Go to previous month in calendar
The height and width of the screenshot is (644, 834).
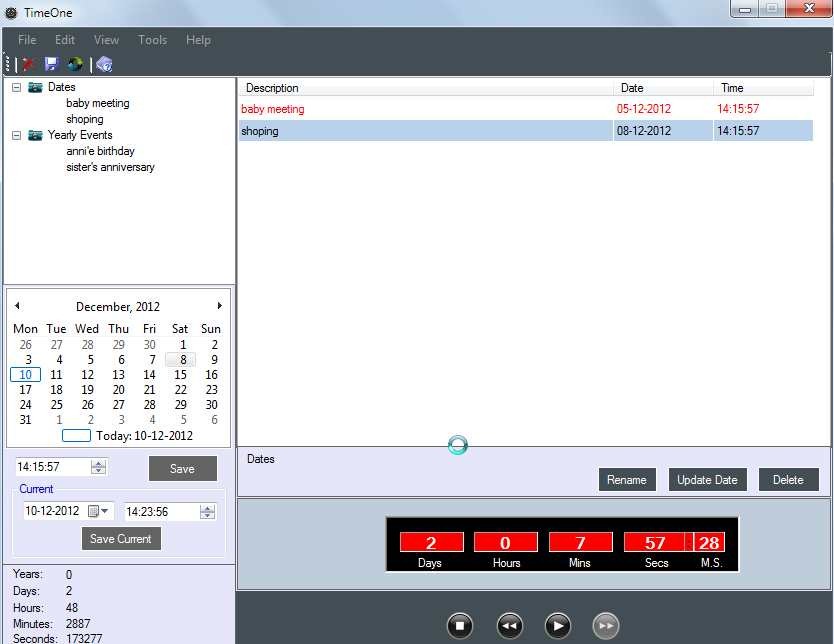[x=17, y=306]
